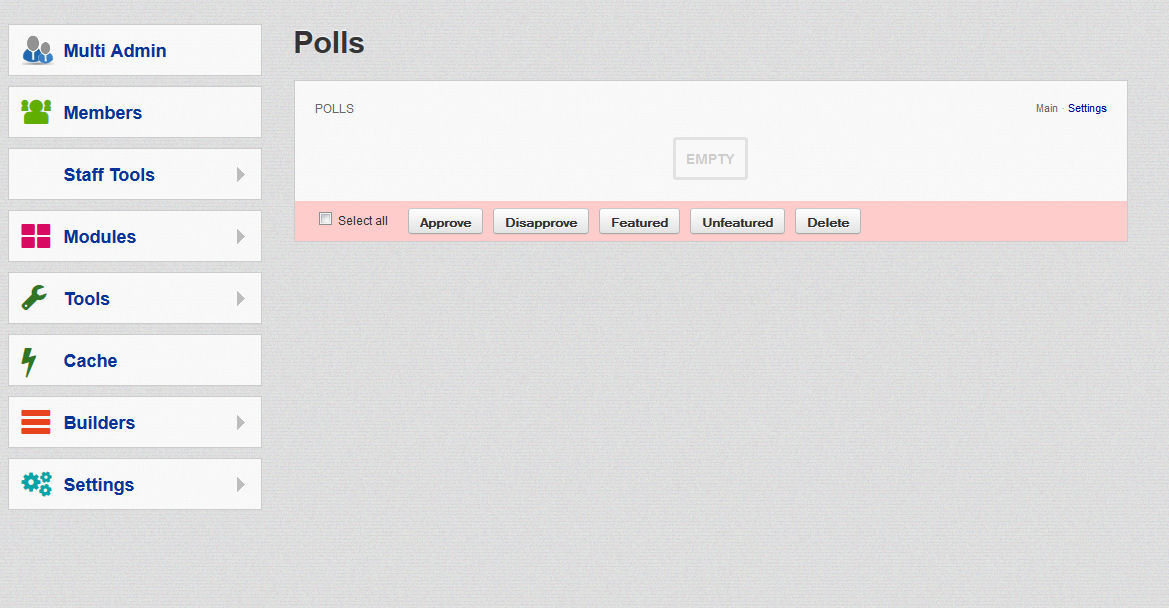This screenshot has width=1169, height=608.
Task: Expand the Builders submenu arrow
Action: [x=240, y=423]
